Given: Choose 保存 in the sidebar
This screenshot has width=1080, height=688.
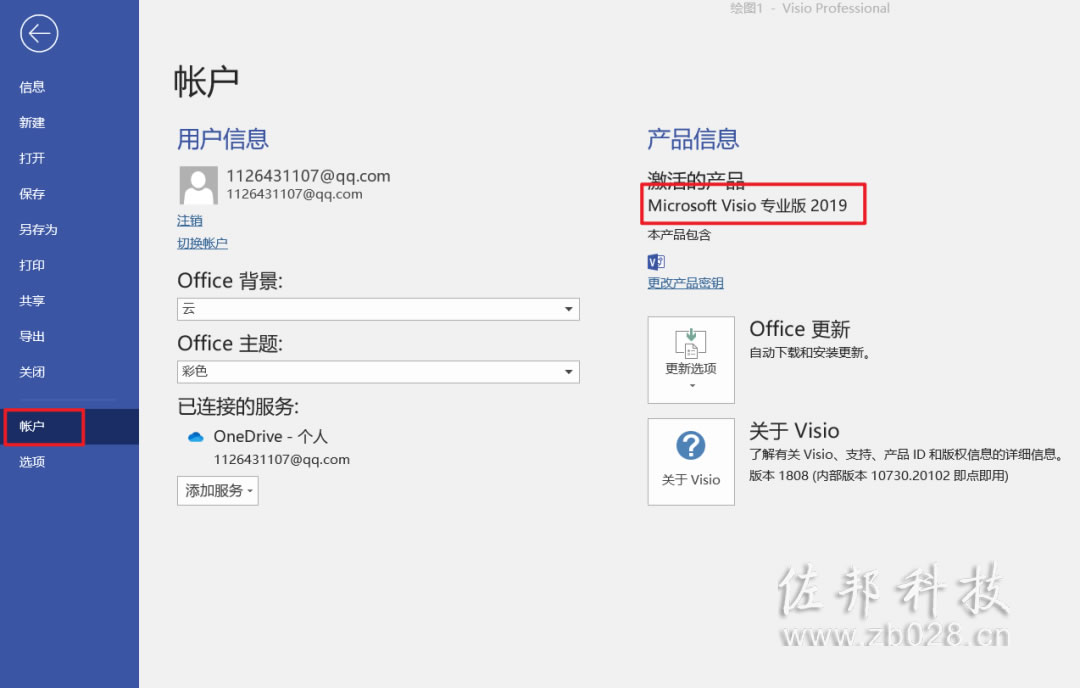Looking at the screenshot, I should [32, 194].
